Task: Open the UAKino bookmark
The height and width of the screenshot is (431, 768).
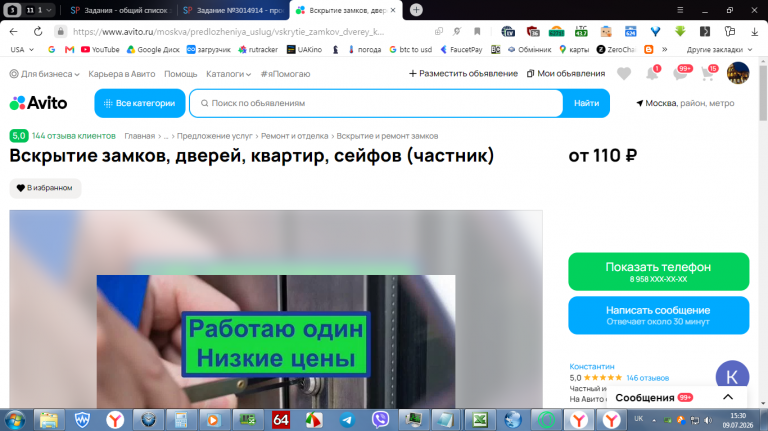Action: point(304,49)
